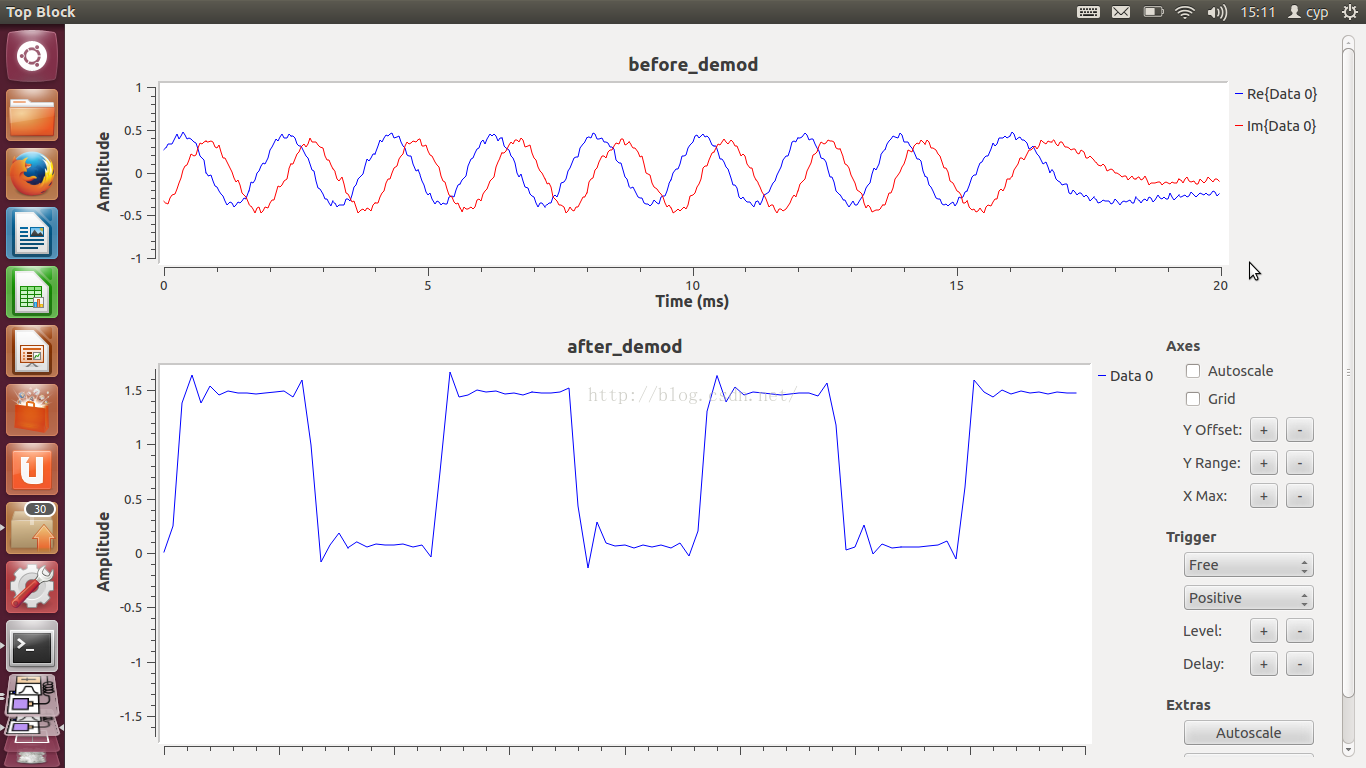Open the 15:11 clock menu
This screenshot has width=1366, height=768.
[x=1257, y=12]
